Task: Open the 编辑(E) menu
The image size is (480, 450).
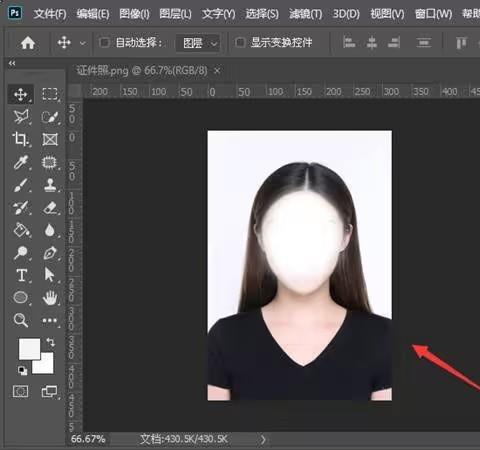Action: (x=93, y=14)
